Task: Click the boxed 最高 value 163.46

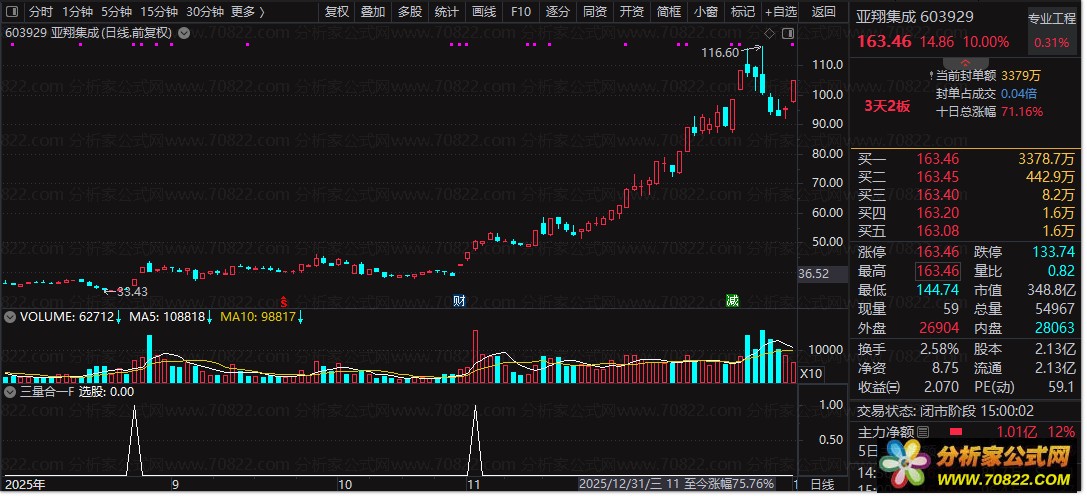Action: coord(938,271)
